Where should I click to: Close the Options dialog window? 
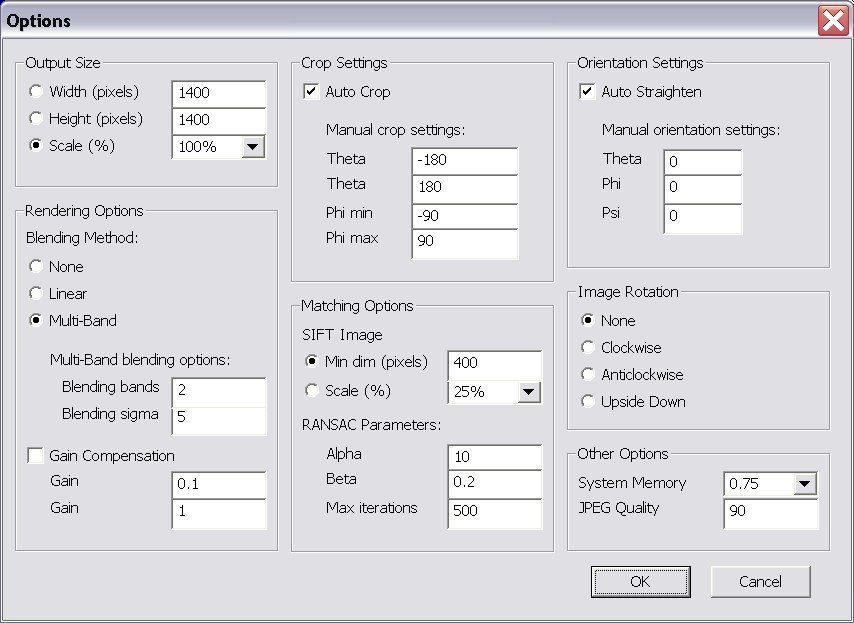point(833,20)
